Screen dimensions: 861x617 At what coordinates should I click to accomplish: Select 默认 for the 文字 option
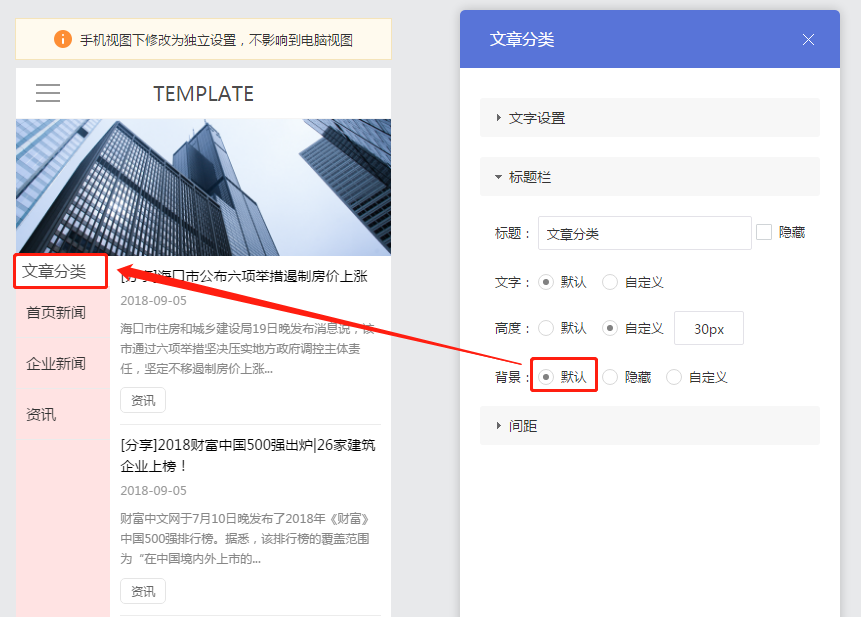tap(546, 282)
